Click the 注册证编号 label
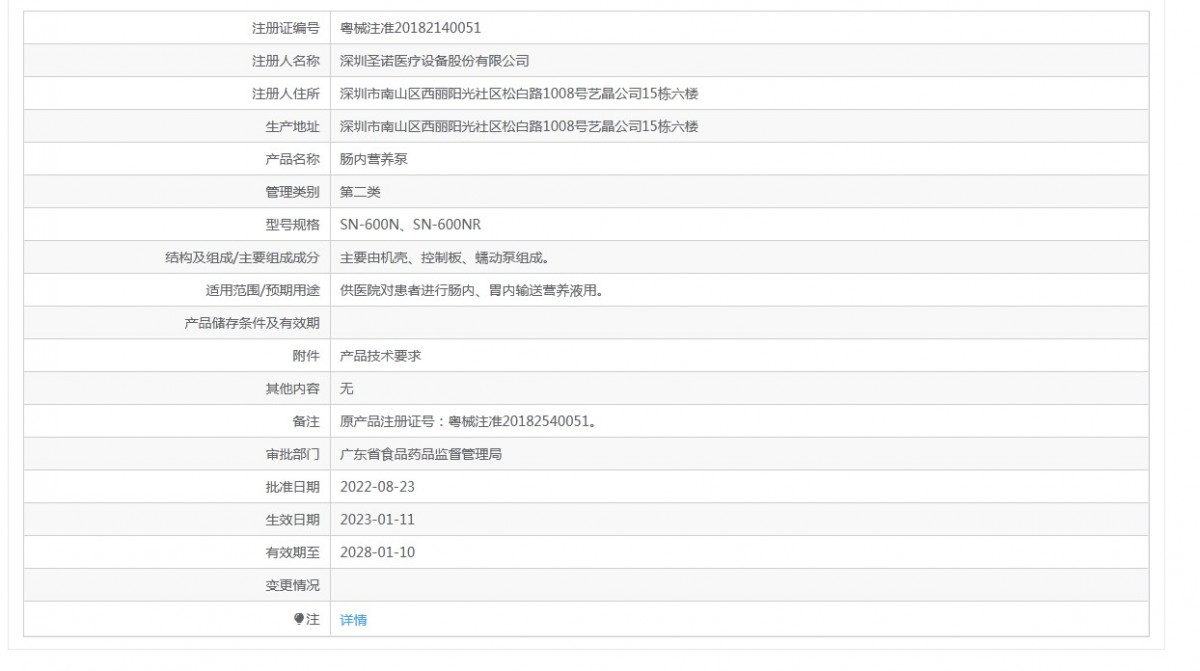Image resolution: width=1200 pixels, height=671 pixels. 285,28
